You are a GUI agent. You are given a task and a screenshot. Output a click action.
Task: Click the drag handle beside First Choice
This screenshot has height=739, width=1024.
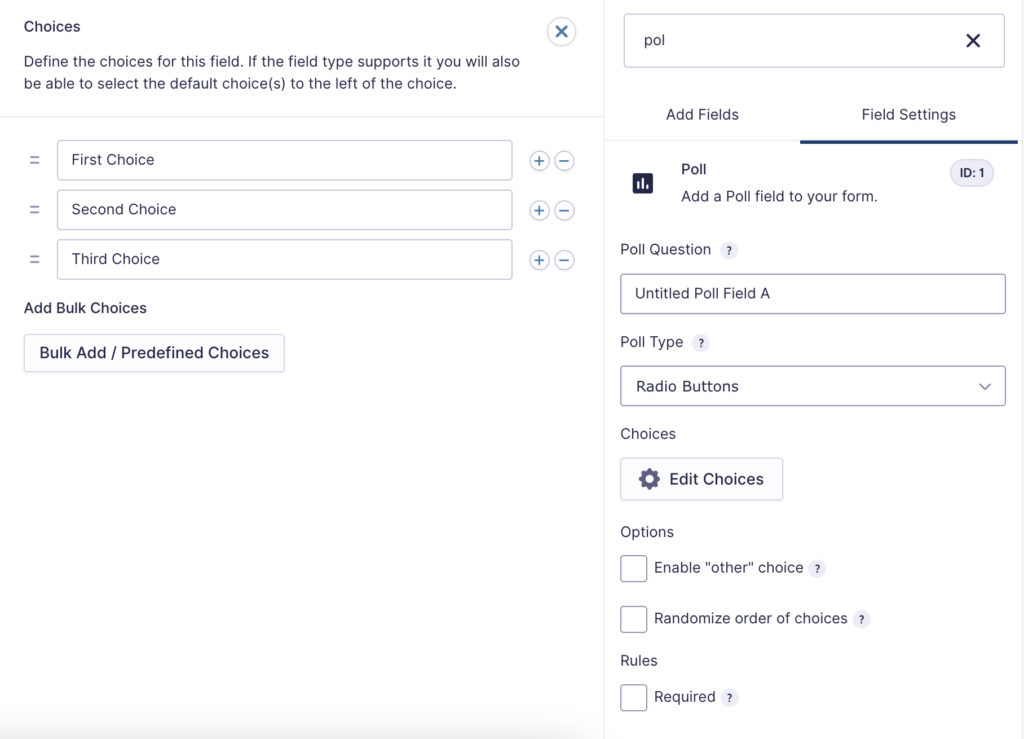34,160
